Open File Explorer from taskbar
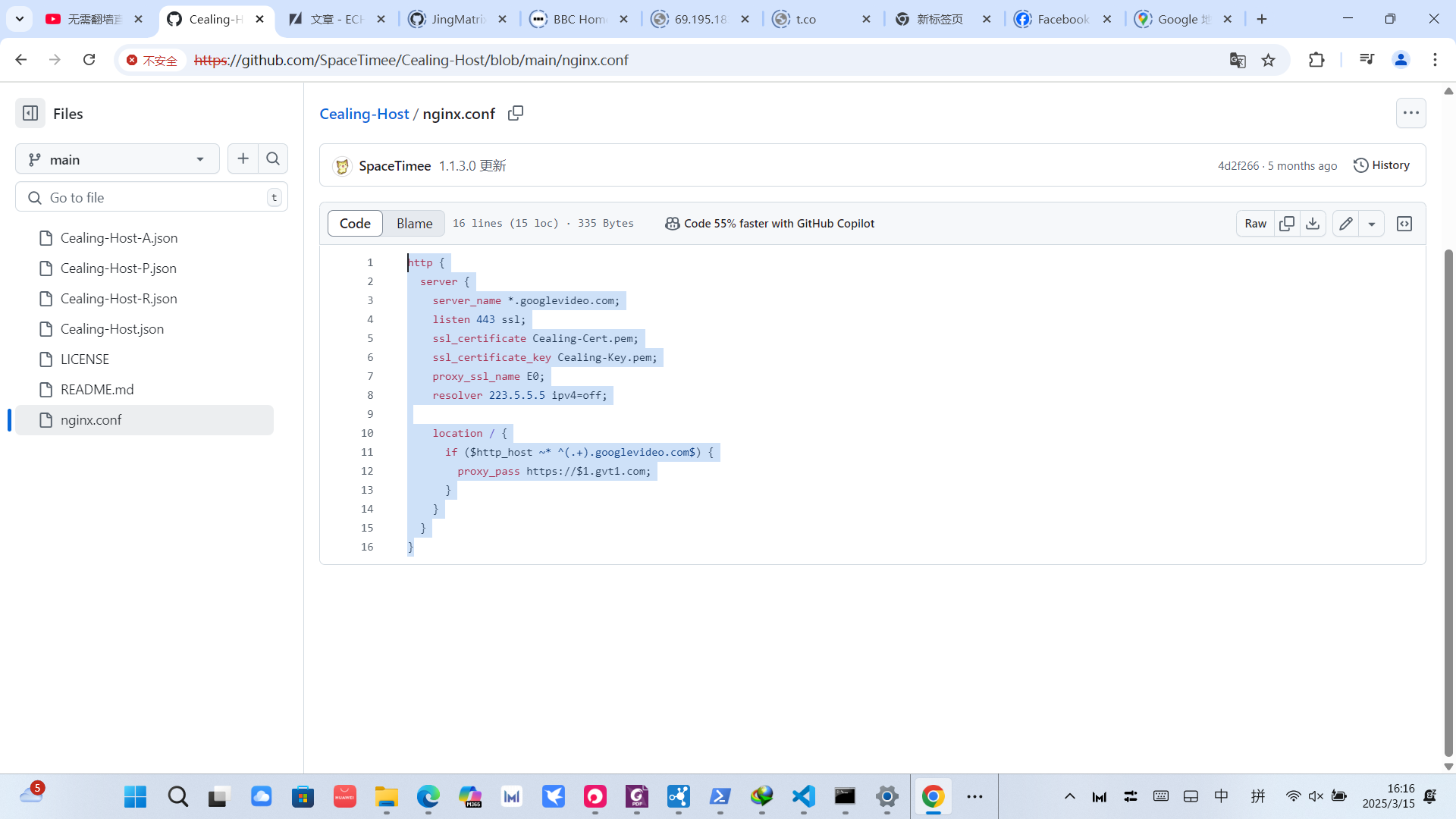Screen dimensions: 1456x819 point(386,796)
